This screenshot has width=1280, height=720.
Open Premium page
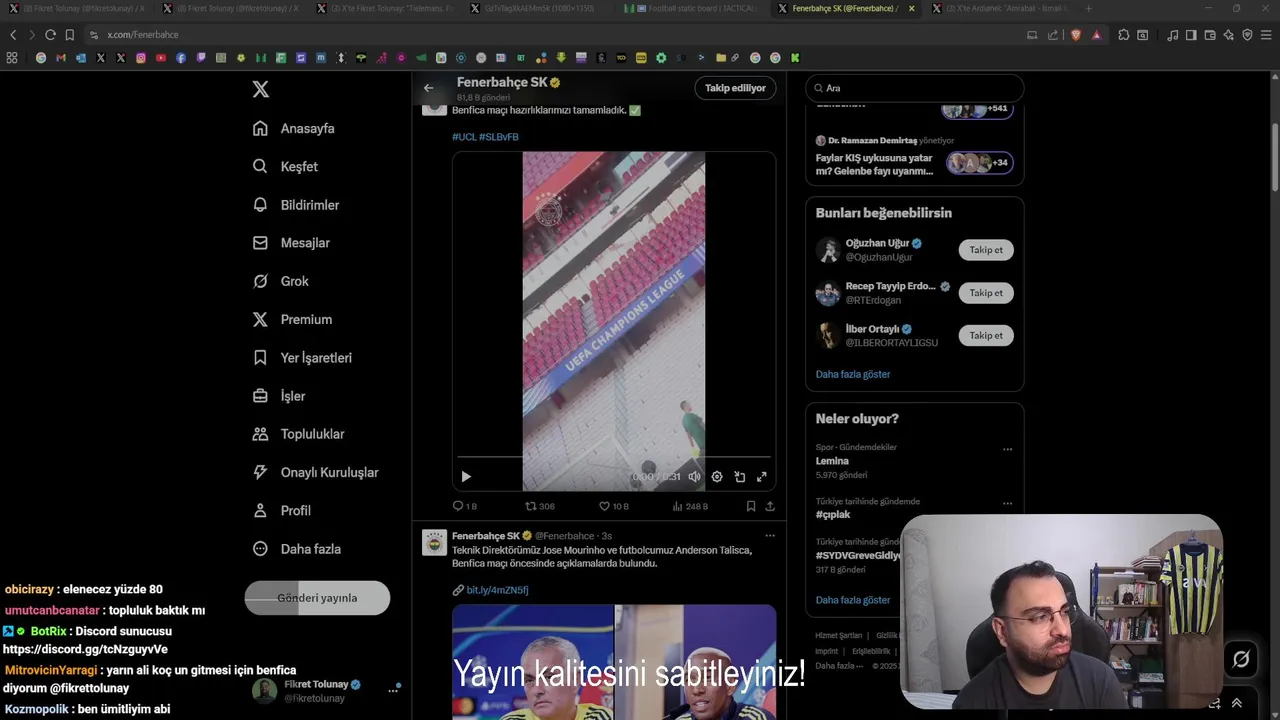coord(292,319)
